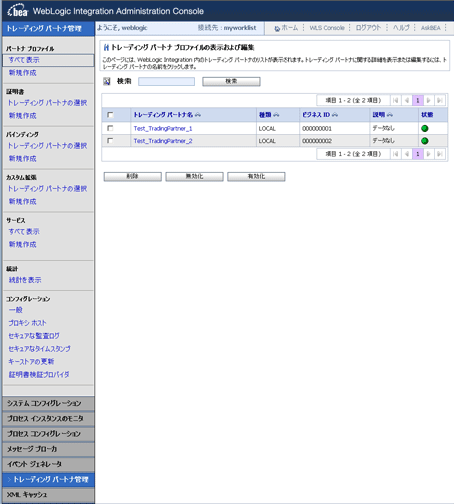Go to first page in bottom pager
The width and height of the screenshot is (454, 504).
(395, 154)
